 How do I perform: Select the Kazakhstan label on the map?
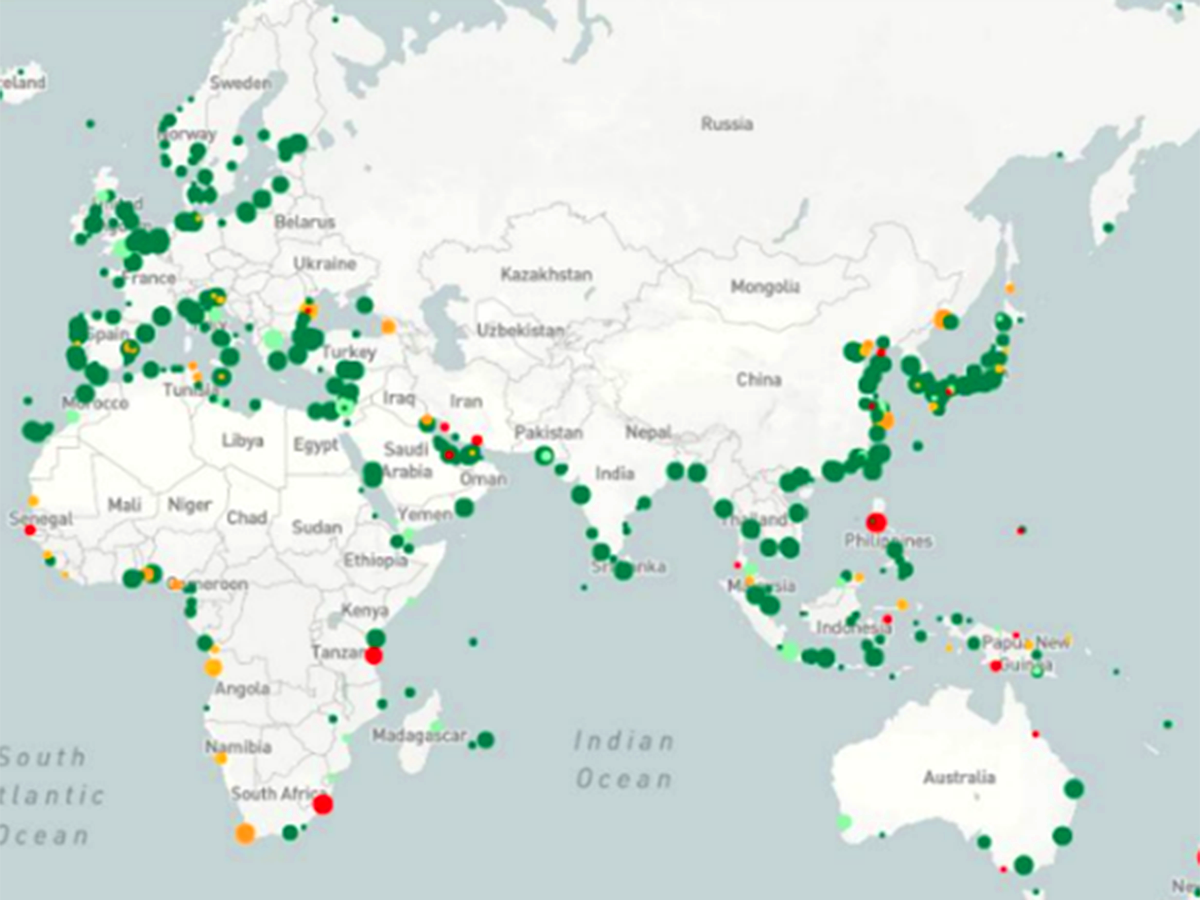click(547, 274)
